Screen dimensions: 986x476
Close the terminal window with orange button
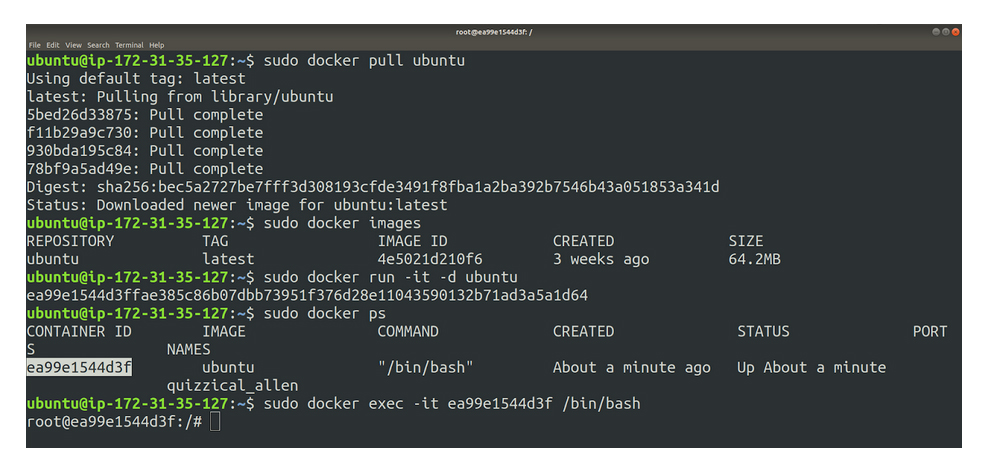click(955, 31)
